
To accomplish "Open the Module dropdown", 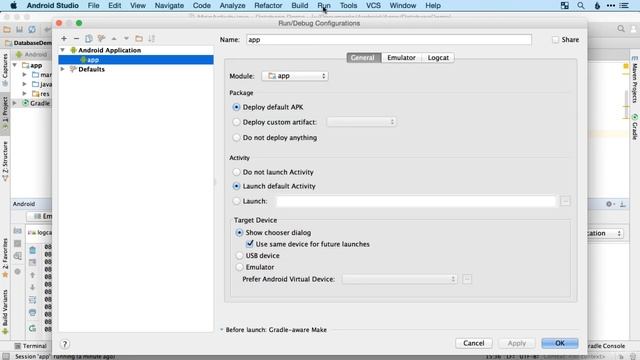I will 295,76.
